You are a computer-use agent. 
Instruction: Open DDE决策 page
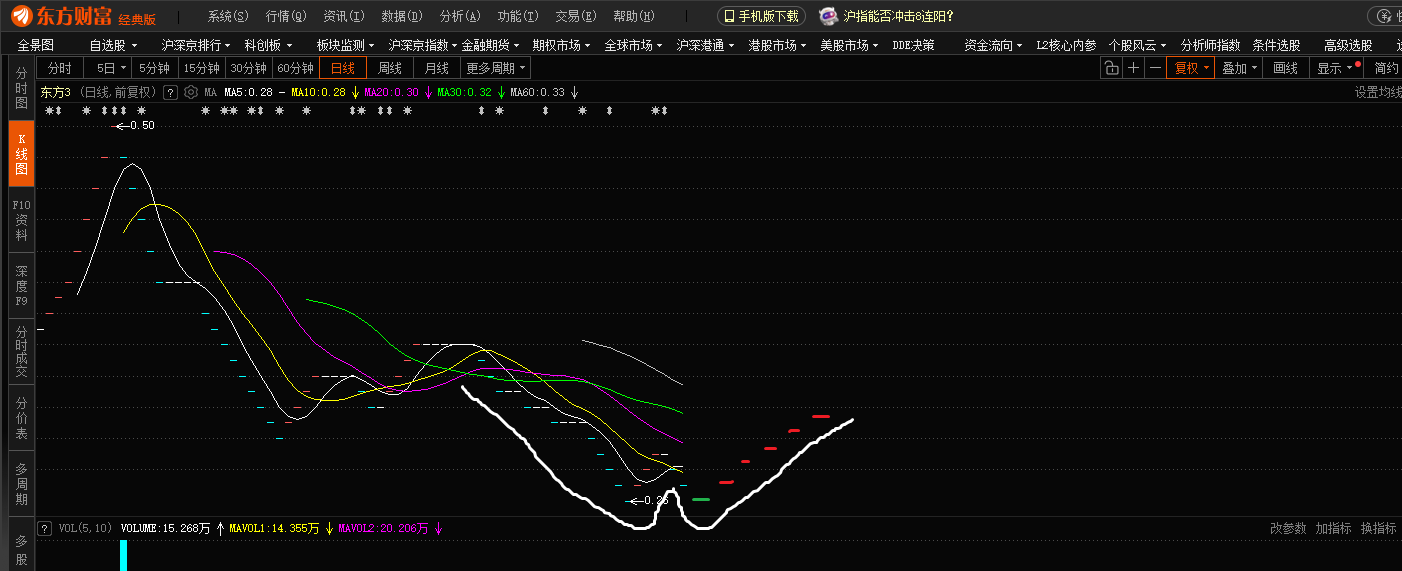point(914,45)
